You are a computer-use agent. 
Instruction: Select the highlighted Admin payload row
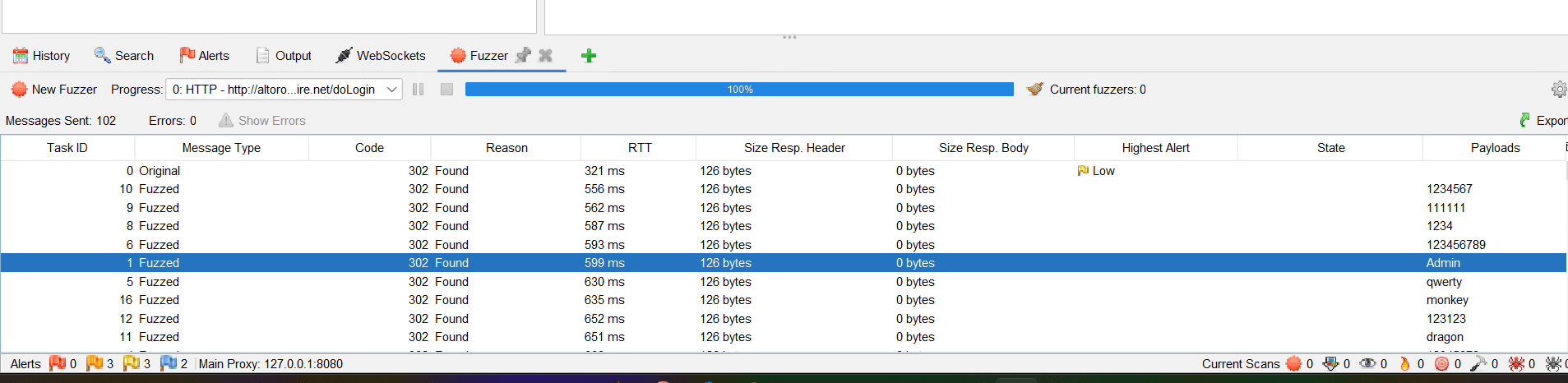(784, 263)
